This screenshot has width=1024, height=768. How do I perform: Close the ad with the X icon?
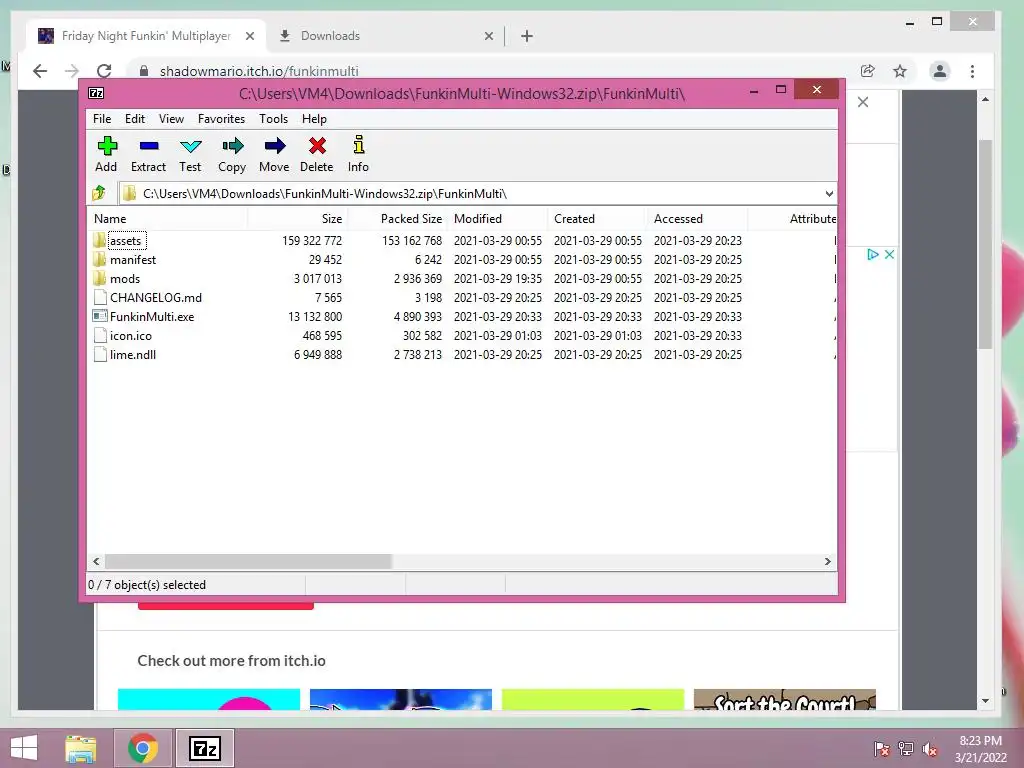pyautogui.click(x=889, y=255)
